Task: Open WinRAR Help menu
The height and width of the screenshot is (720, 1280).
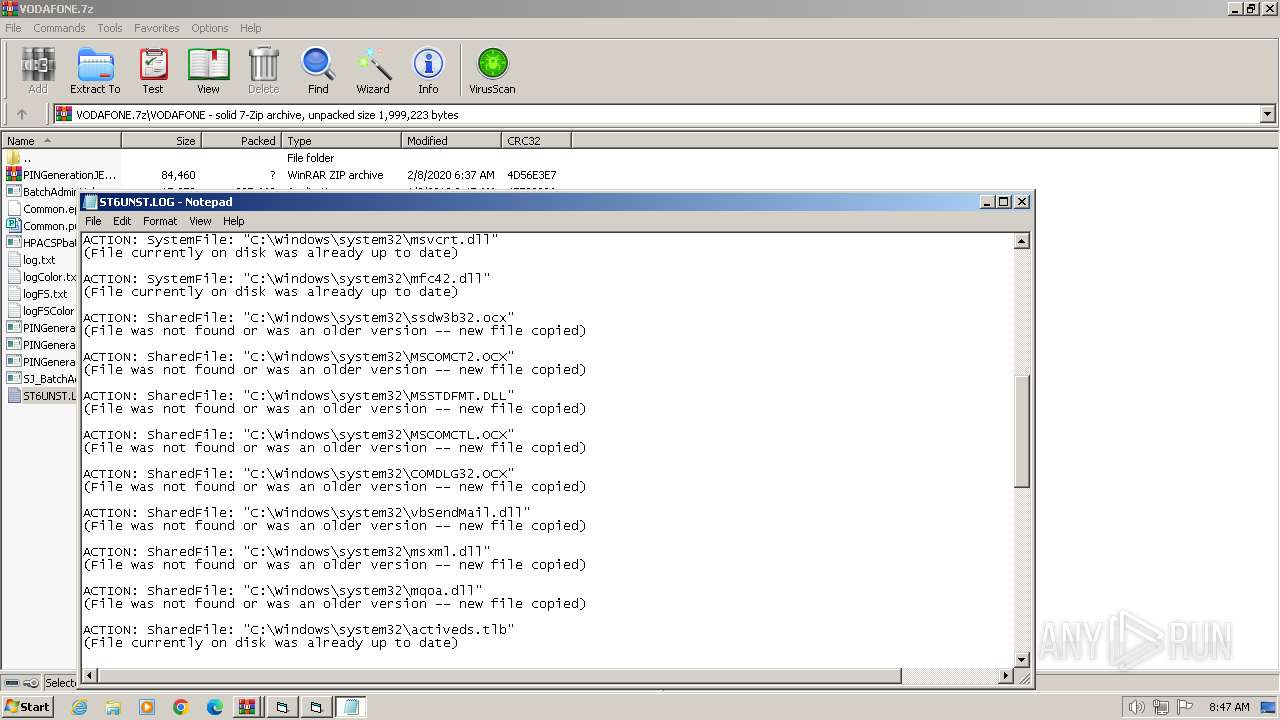Action: [x=250, y=28]
